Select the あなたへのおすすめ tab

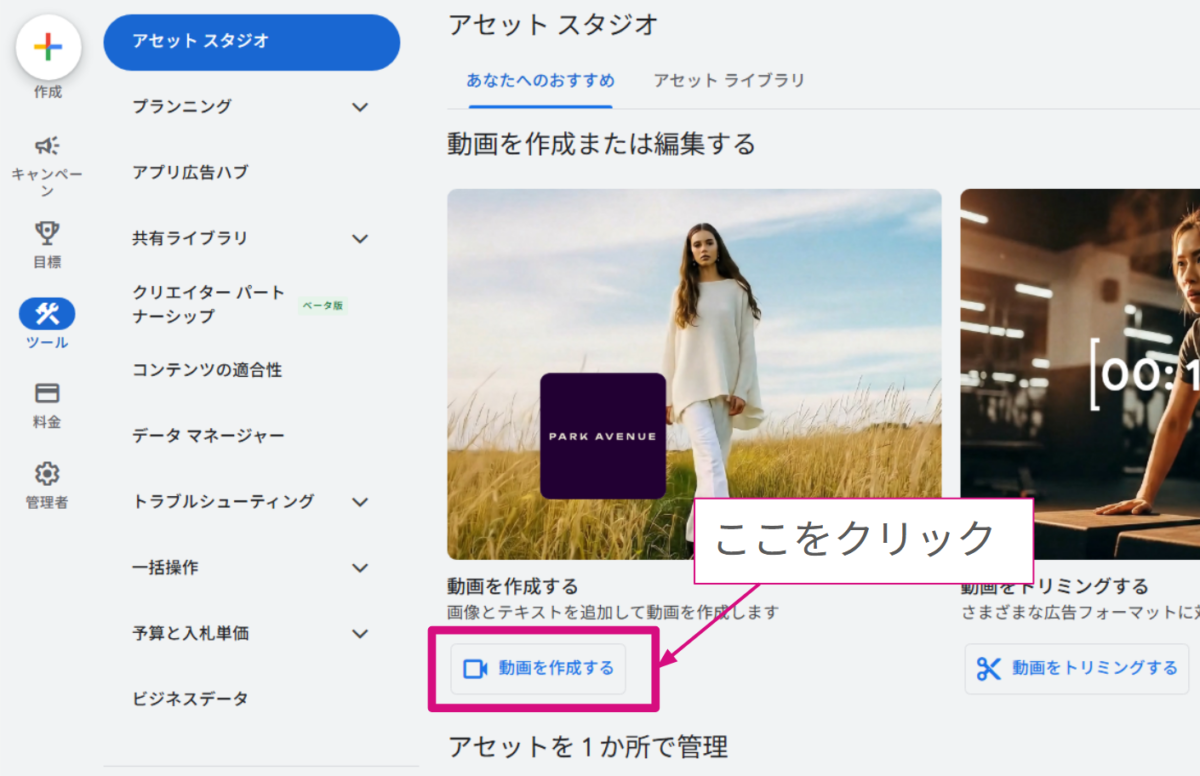tap(540, 80)
